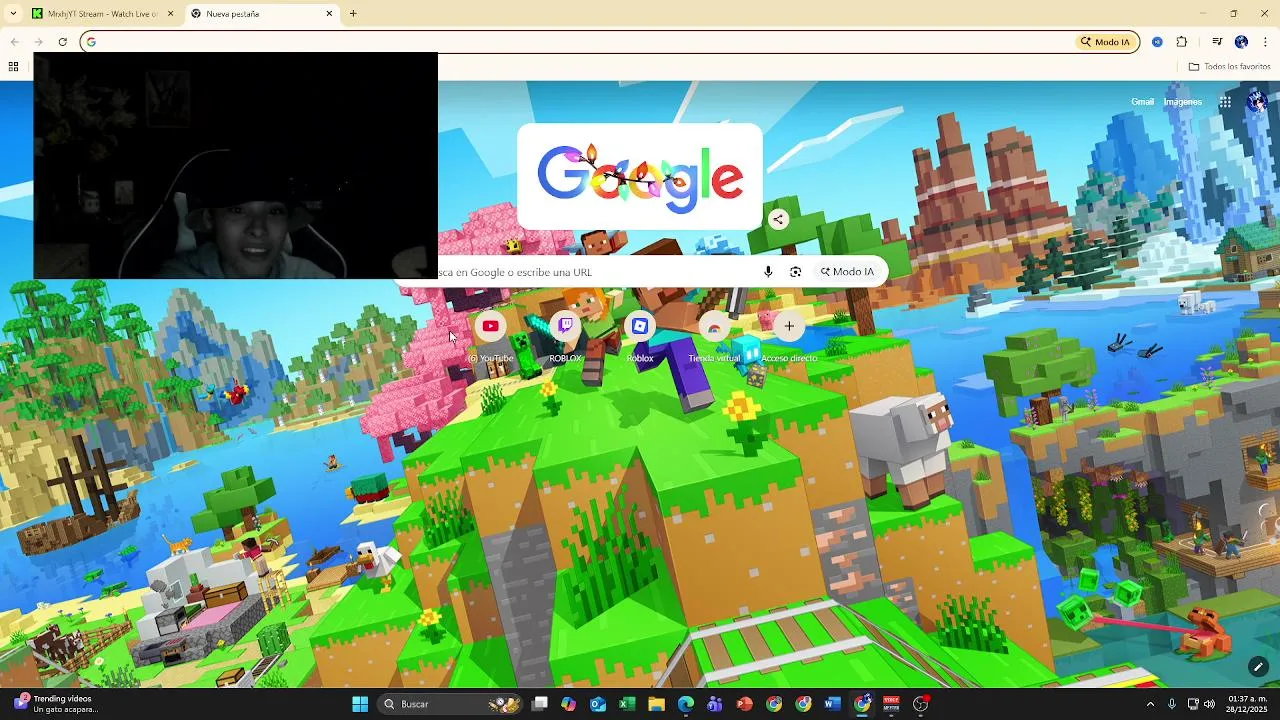Open Word from the taskbar

point(832,704)
